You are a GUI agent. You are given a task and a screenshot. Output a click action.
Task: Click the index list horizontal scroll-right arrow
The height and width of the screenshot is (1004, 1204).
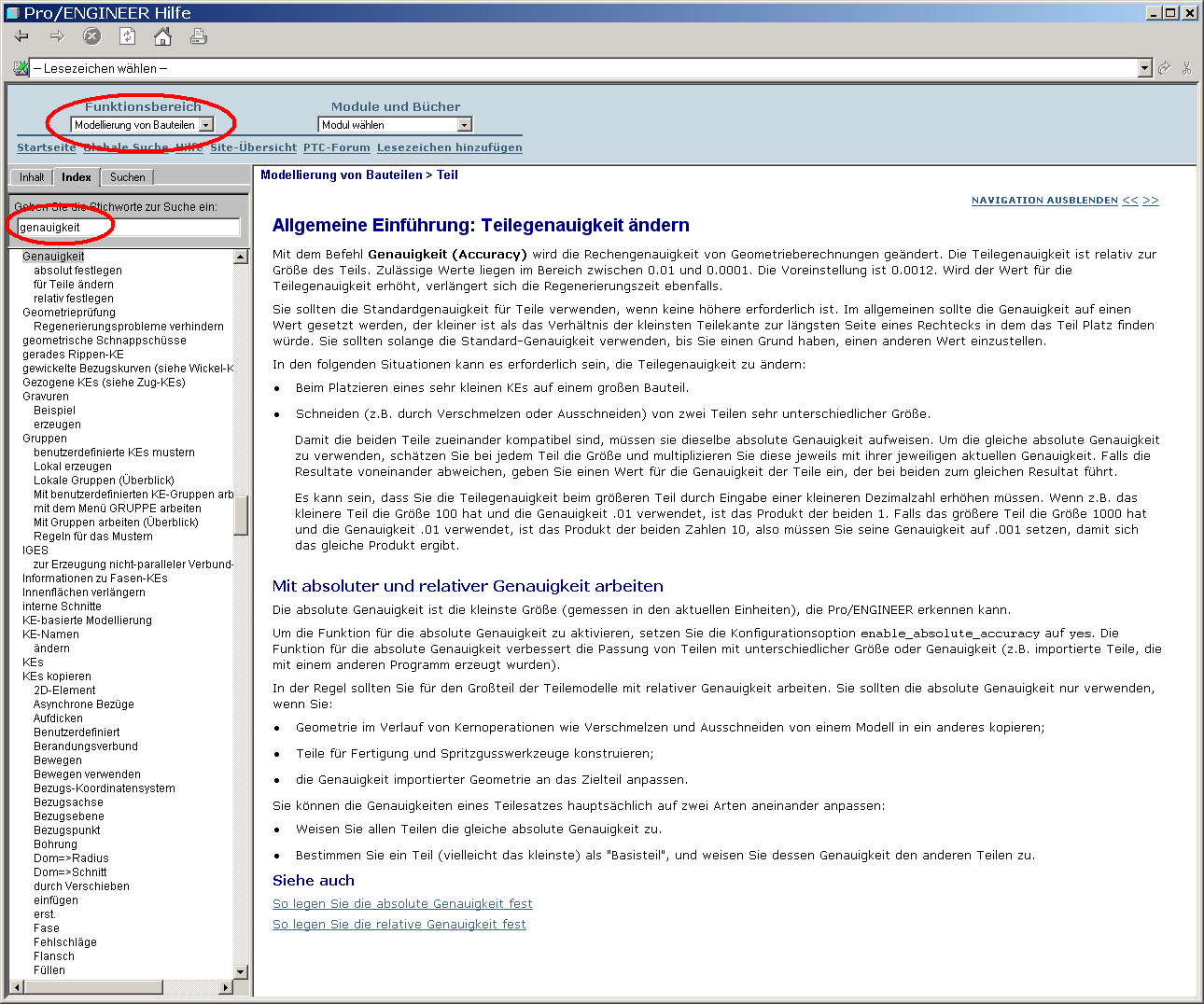226,987
